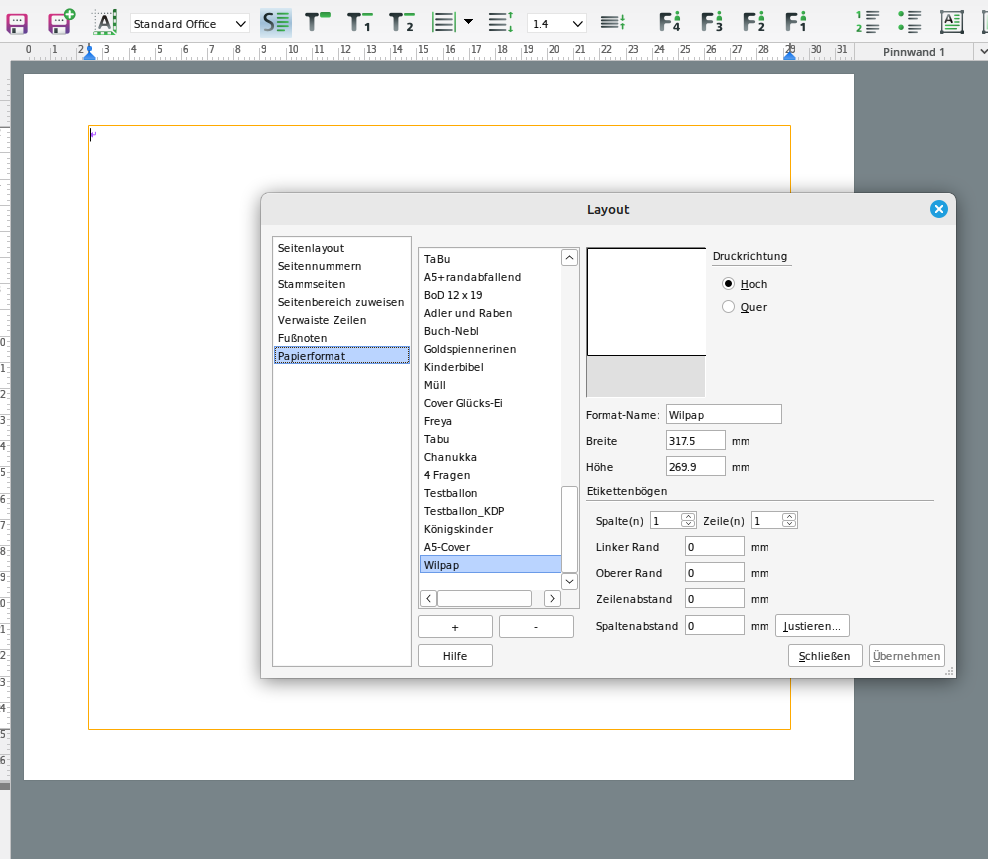Image resolution: width=988 pixels, height=859 pixels.
Task: Choose Kinderbibel from the paper format list
Action: [453, 367]
